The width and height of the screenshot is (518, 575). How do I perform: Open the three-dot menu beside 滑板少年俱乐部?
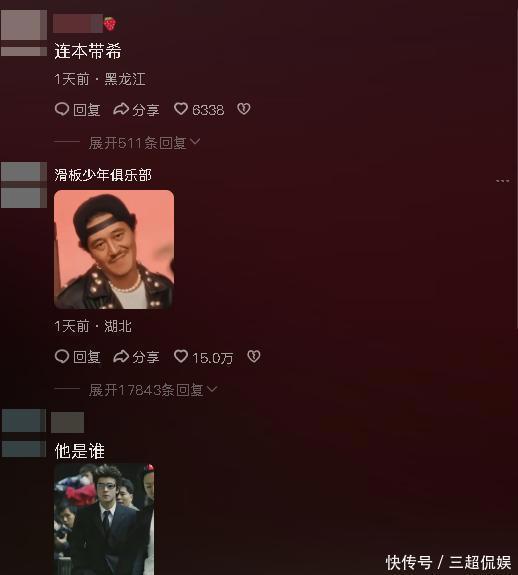pyautogui.click(x=503, y=181)
